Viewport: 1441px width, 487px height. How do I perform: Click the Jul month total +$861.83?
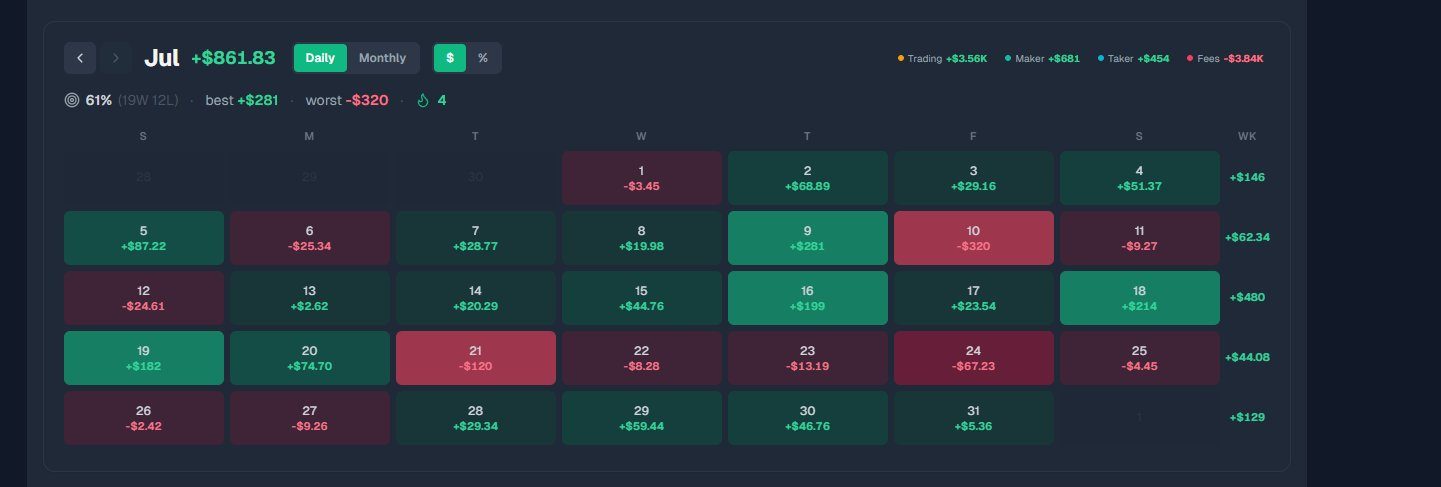[x=233, y=58]
